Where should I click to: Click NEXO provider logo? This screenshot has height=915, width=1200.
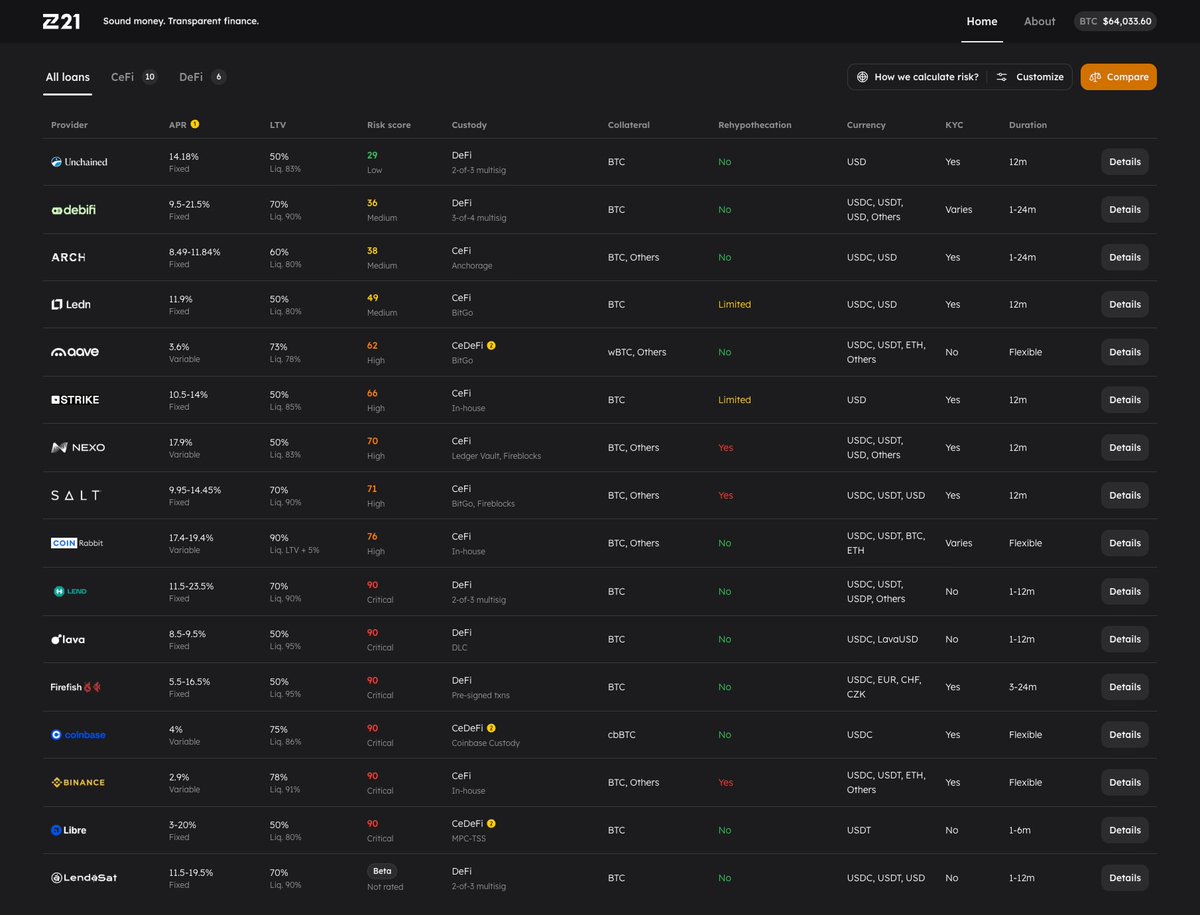(78, 447)
